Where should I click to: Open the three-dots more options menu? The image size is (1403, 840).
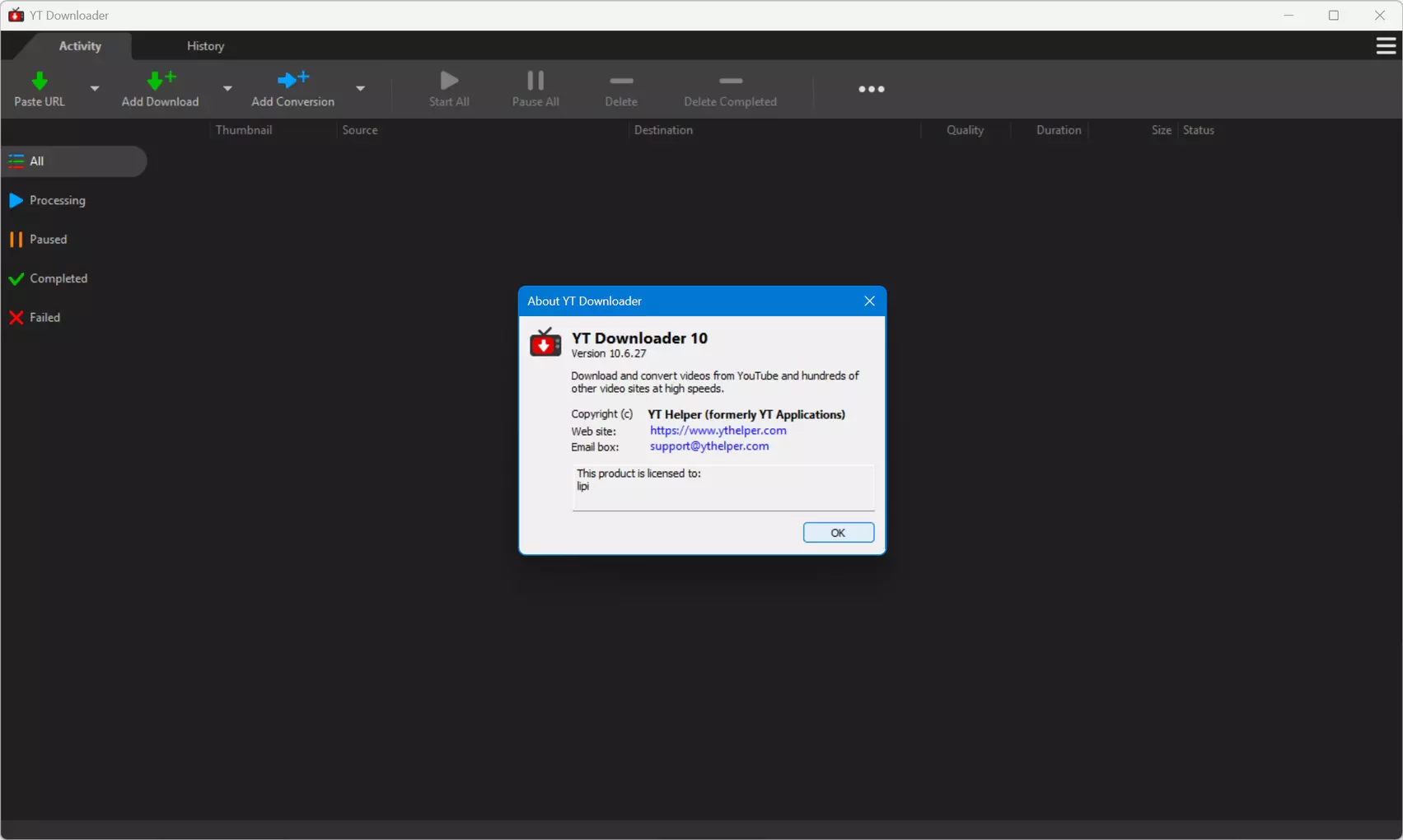[872, 89]
